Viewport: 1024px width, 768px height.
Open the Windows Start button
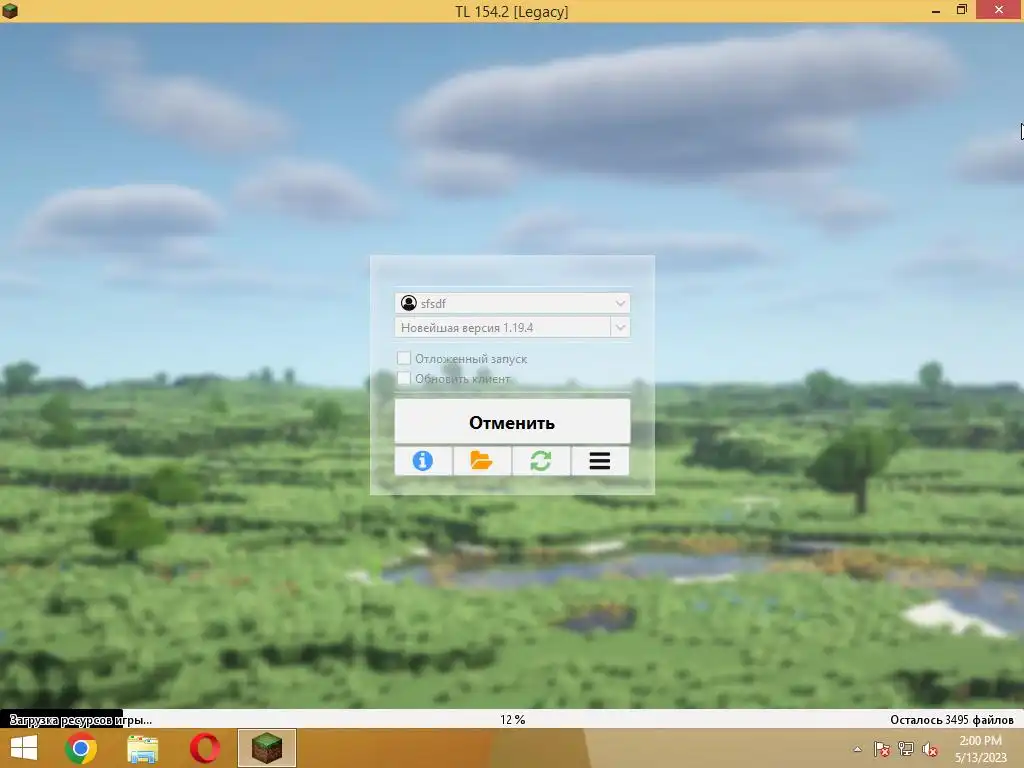[24, 748]
